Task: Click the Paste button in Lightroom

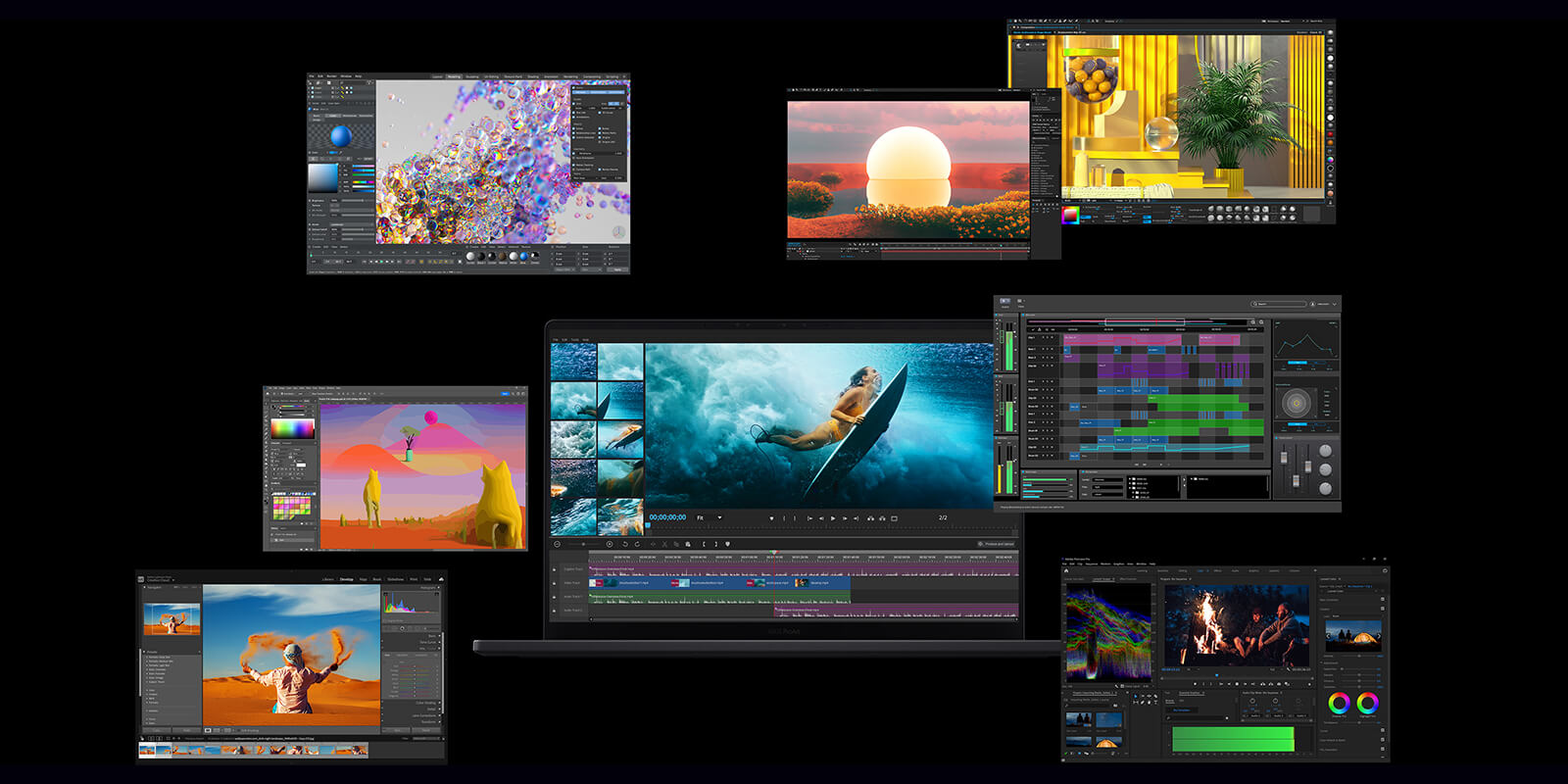Action: click(186, 730)
